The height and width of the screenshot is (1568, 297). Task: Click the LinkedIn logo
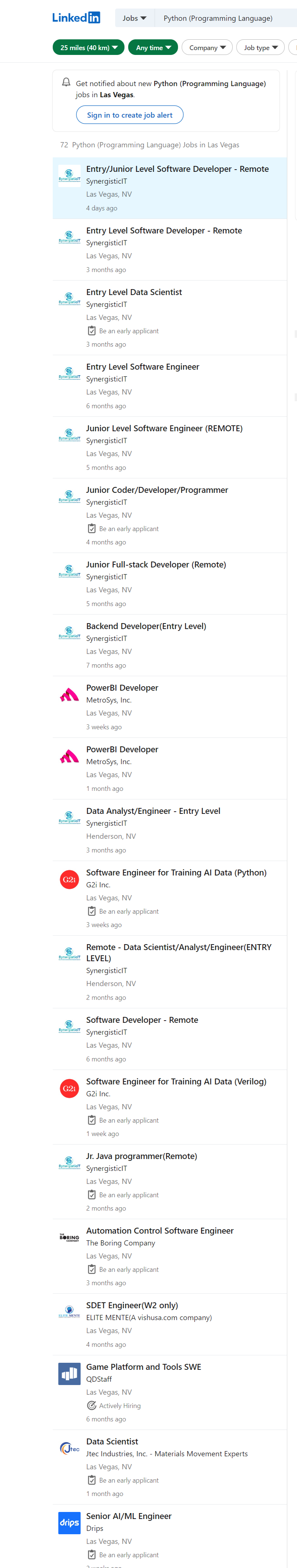[x=76, y=18]
